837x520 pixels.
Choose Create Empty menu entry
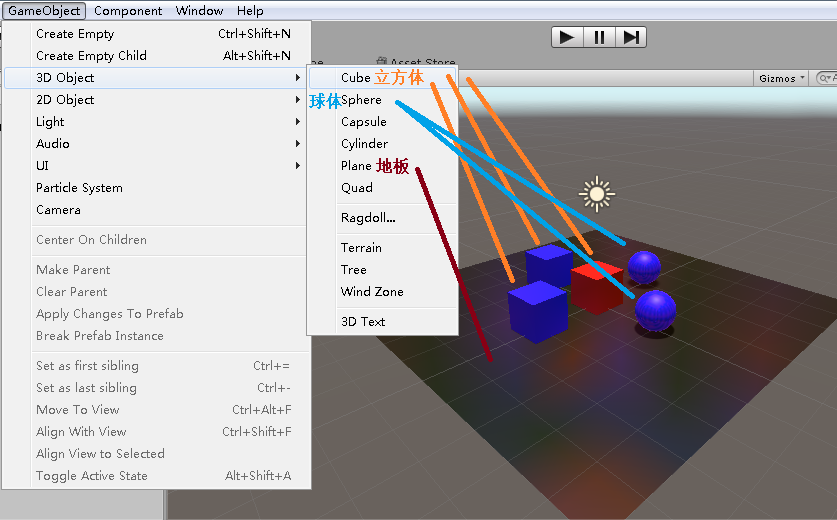point(157,34)
